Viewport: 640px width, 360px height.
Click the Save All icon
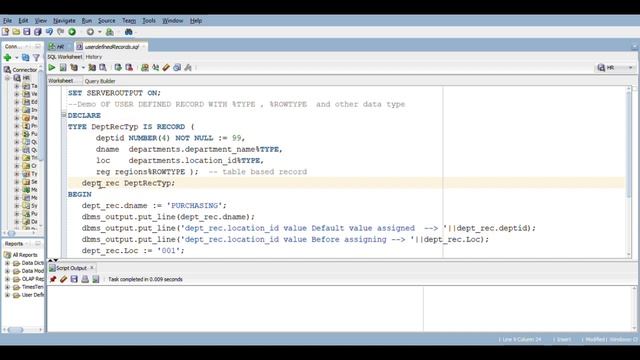point(38,32)
